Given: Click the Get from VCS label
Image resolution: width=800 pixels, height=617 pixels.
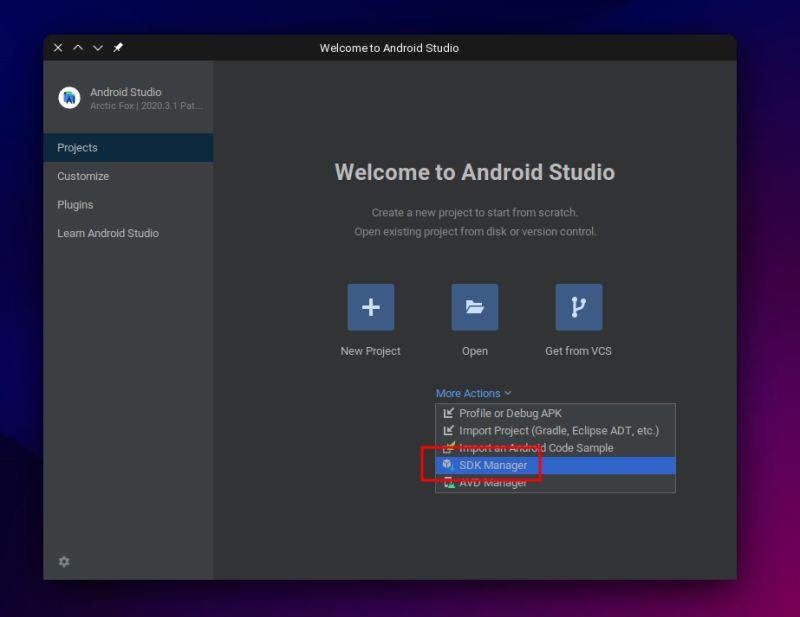Looking at the screenshot, I should 578,351.
